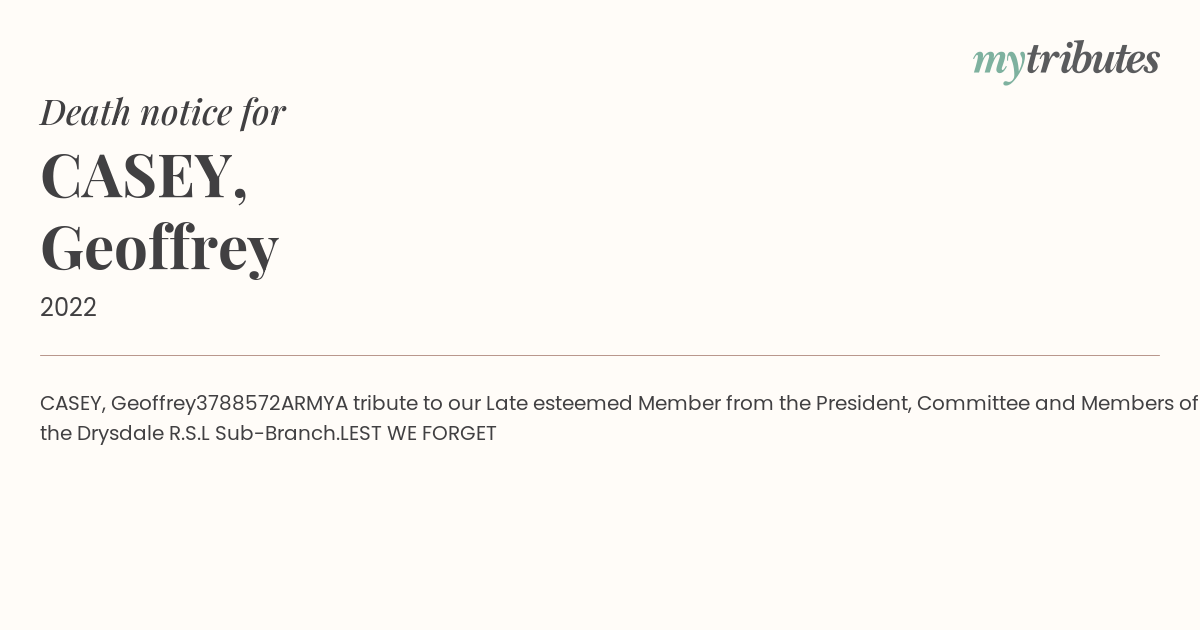1200x630 pixels.
Task: Select "R.S.L" in the notice text
Action: pyautogui.click(x=189, y=434)
